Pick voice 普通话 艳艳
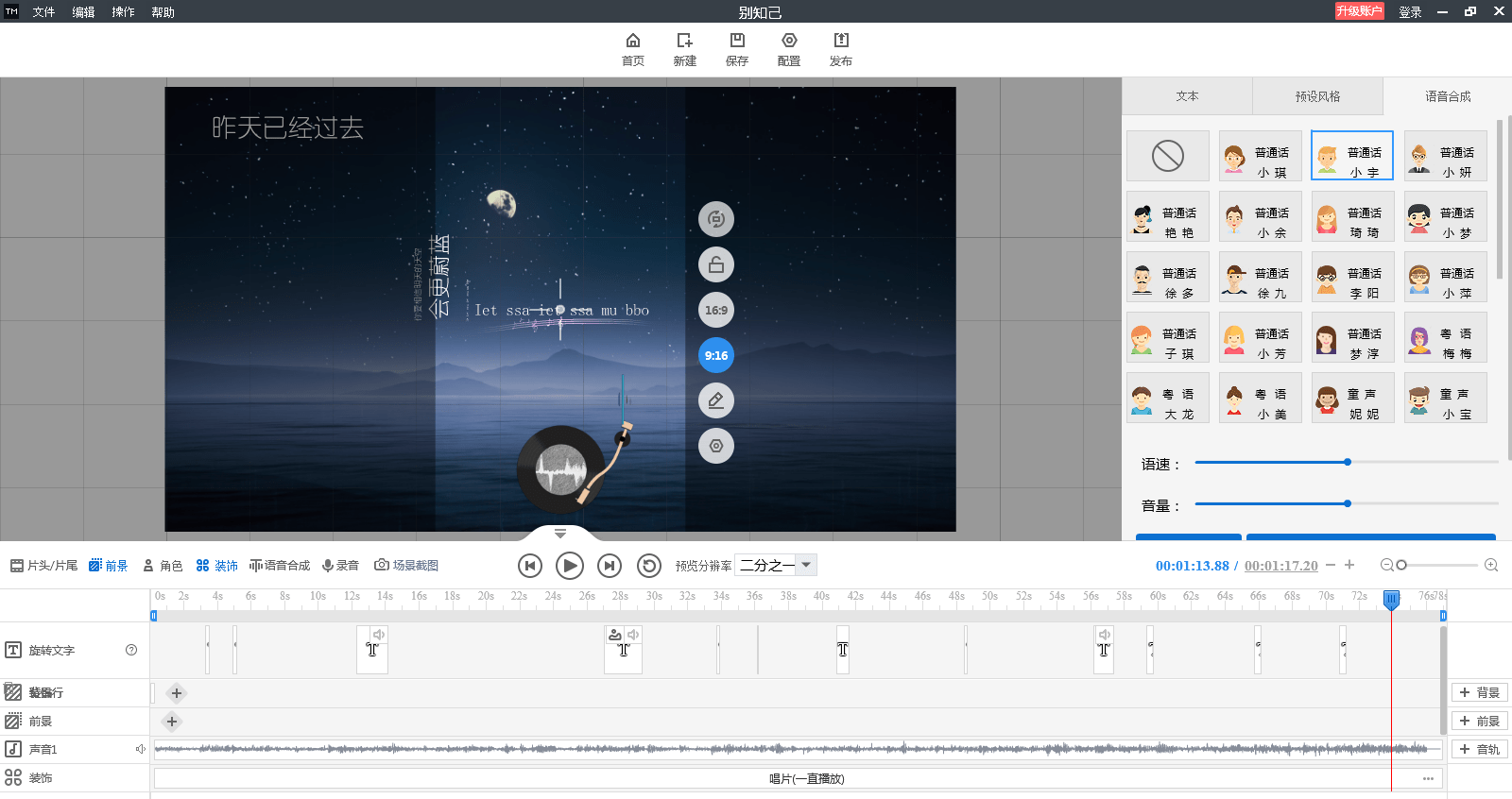Screen dimensions: 1512x799 (x=1168, y=216)
